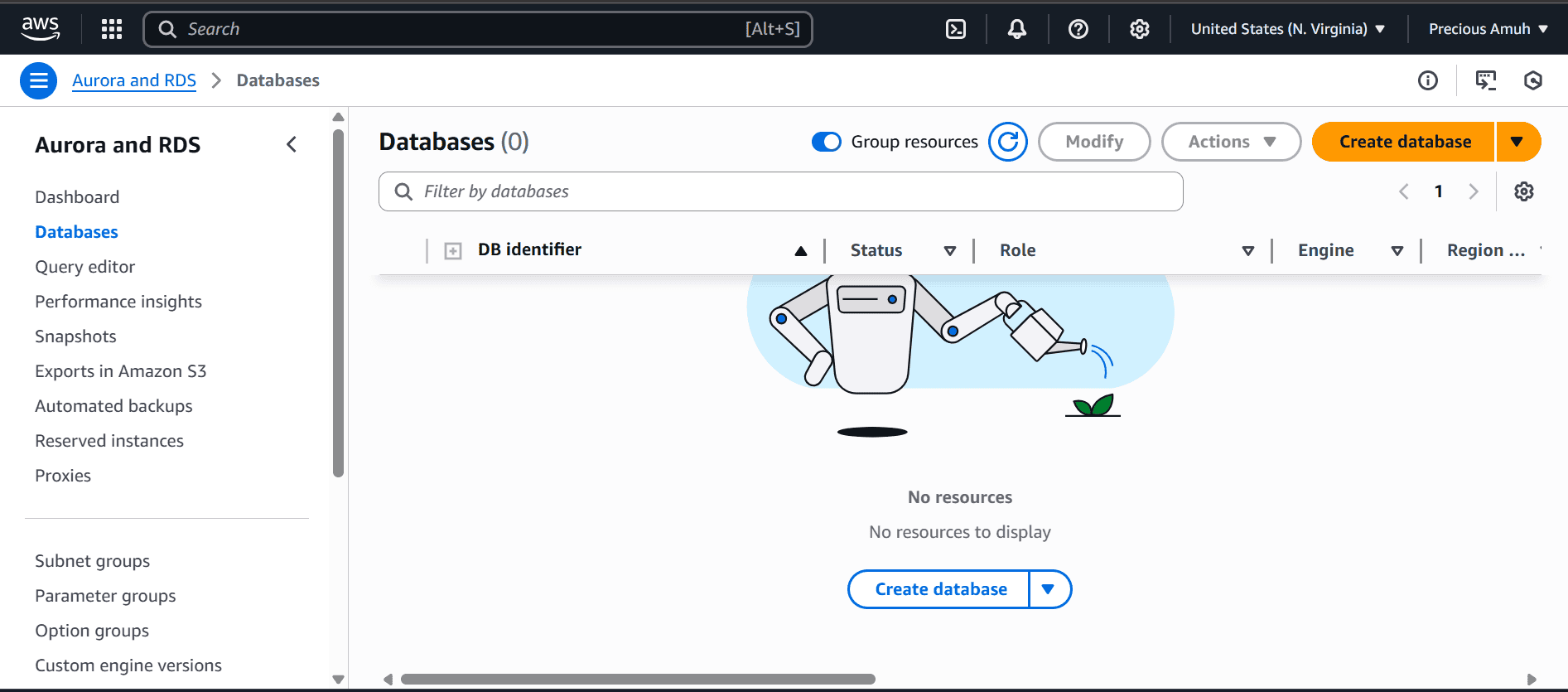Open the blue Create database dropdown arrow
The height and width of the screenshot is (692, 1568).
click(x=1049, y=589)
